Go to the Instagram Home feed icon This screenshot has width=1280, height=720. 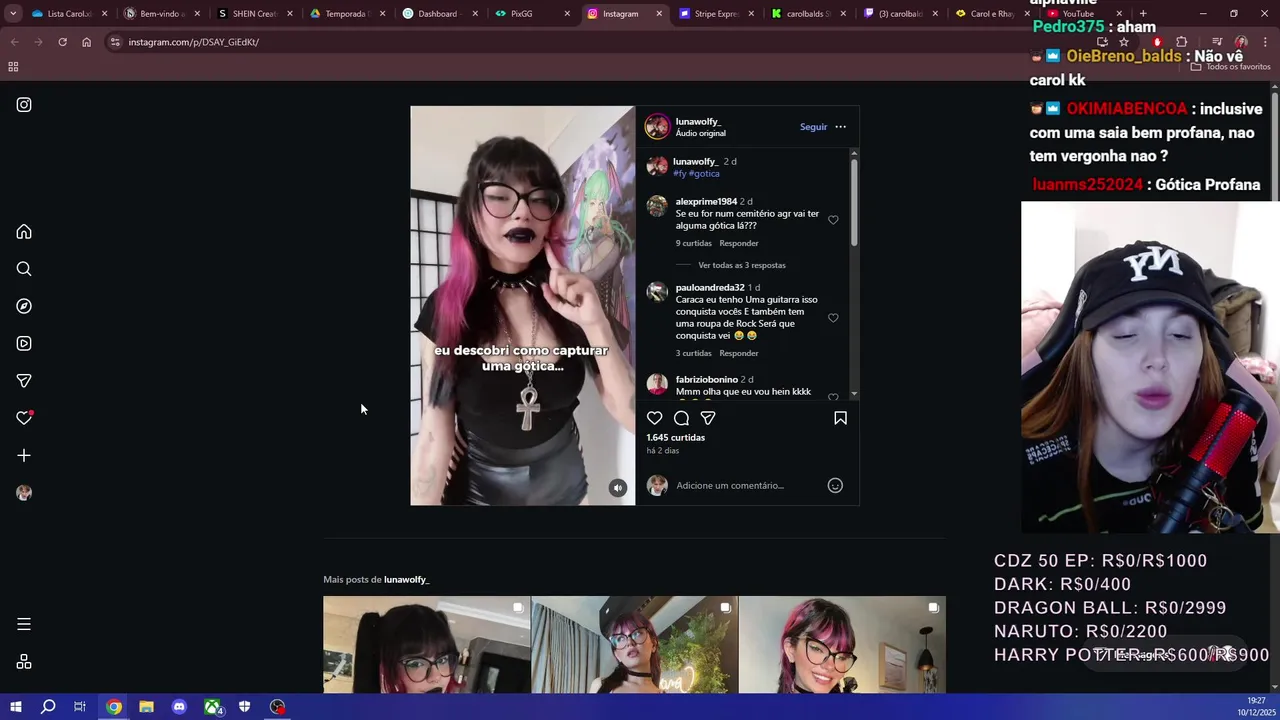point(24,232)
